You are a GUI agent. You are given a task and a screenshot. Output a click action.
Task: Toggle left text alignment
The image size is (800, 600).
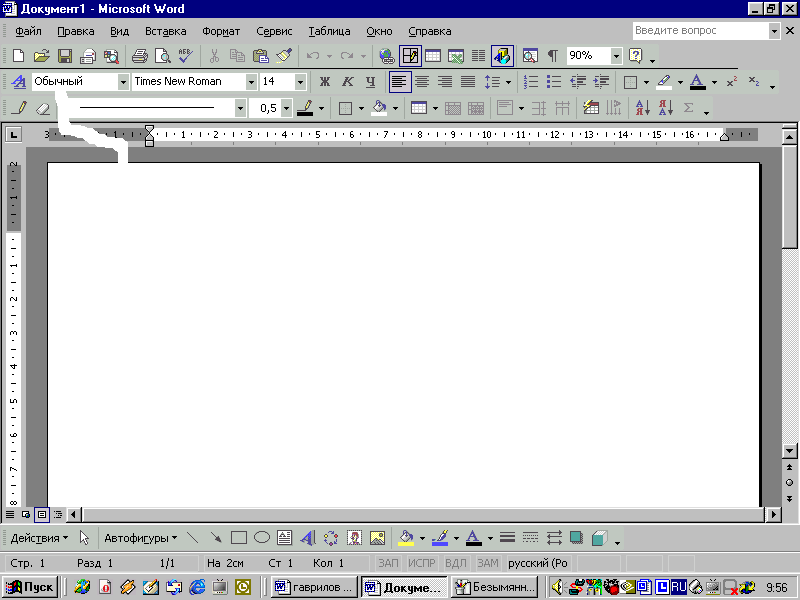(x=399, y=82)
